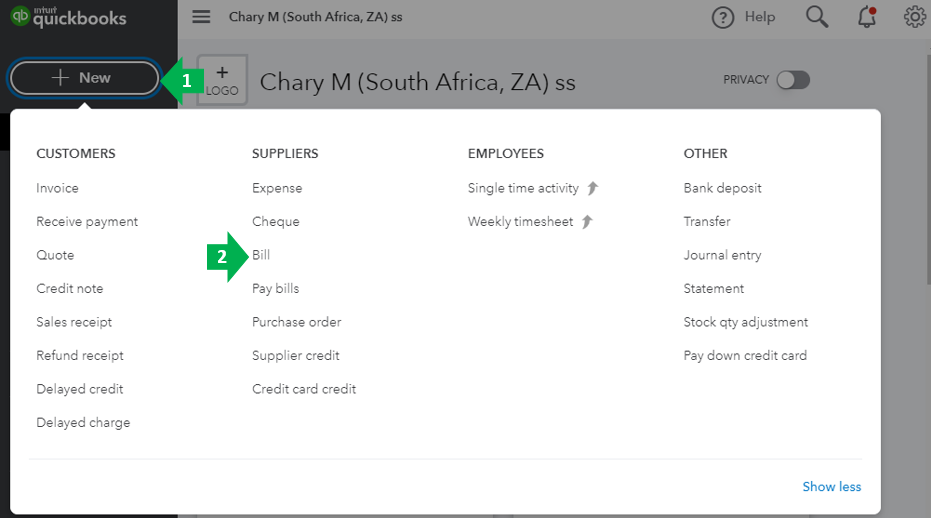Click the upgrade arrow beside Single time activity
931x518 pixels.
(x=592, y=188)
